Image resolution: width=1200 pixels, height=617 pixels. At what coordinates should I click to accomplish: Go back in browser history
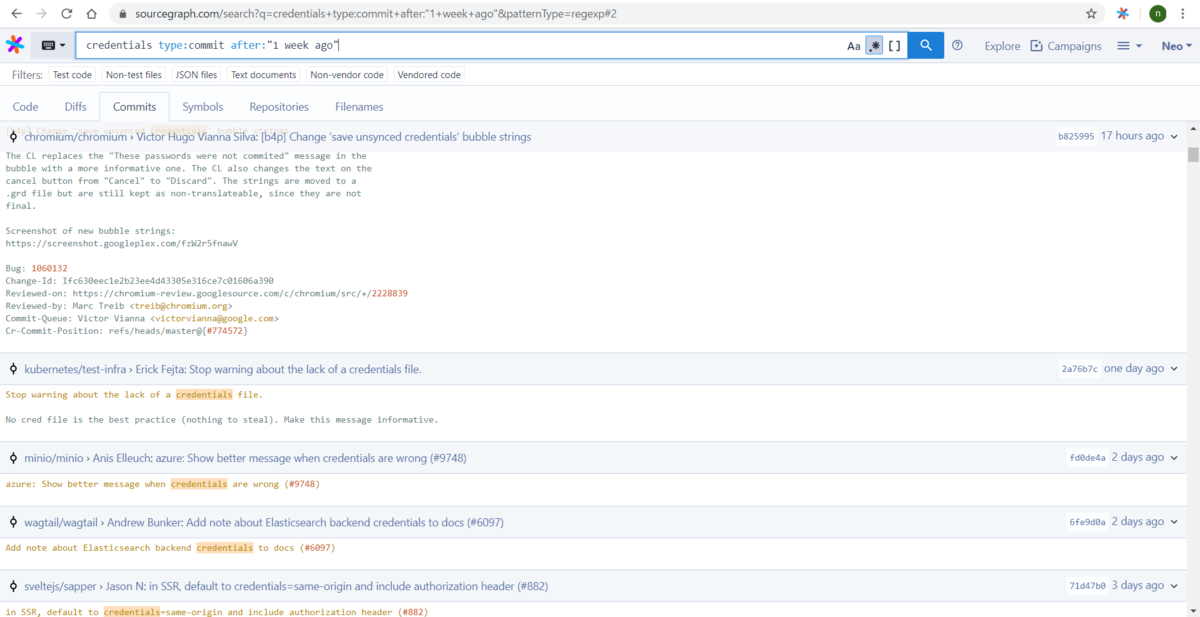coord(16,14)
